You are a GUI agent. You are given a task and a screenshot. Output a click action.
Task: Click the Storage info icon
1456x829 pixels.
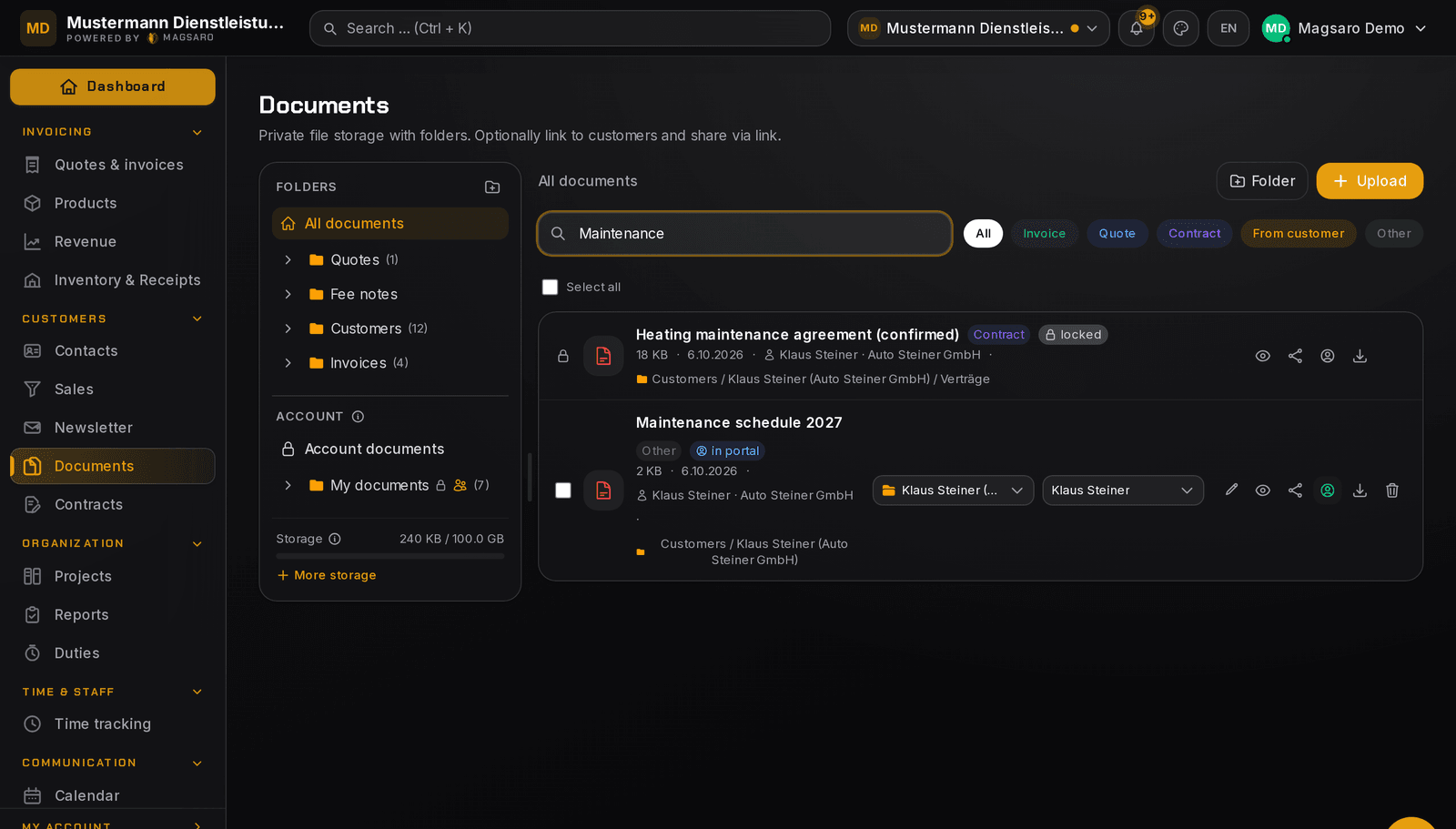[x=335, y=539]
